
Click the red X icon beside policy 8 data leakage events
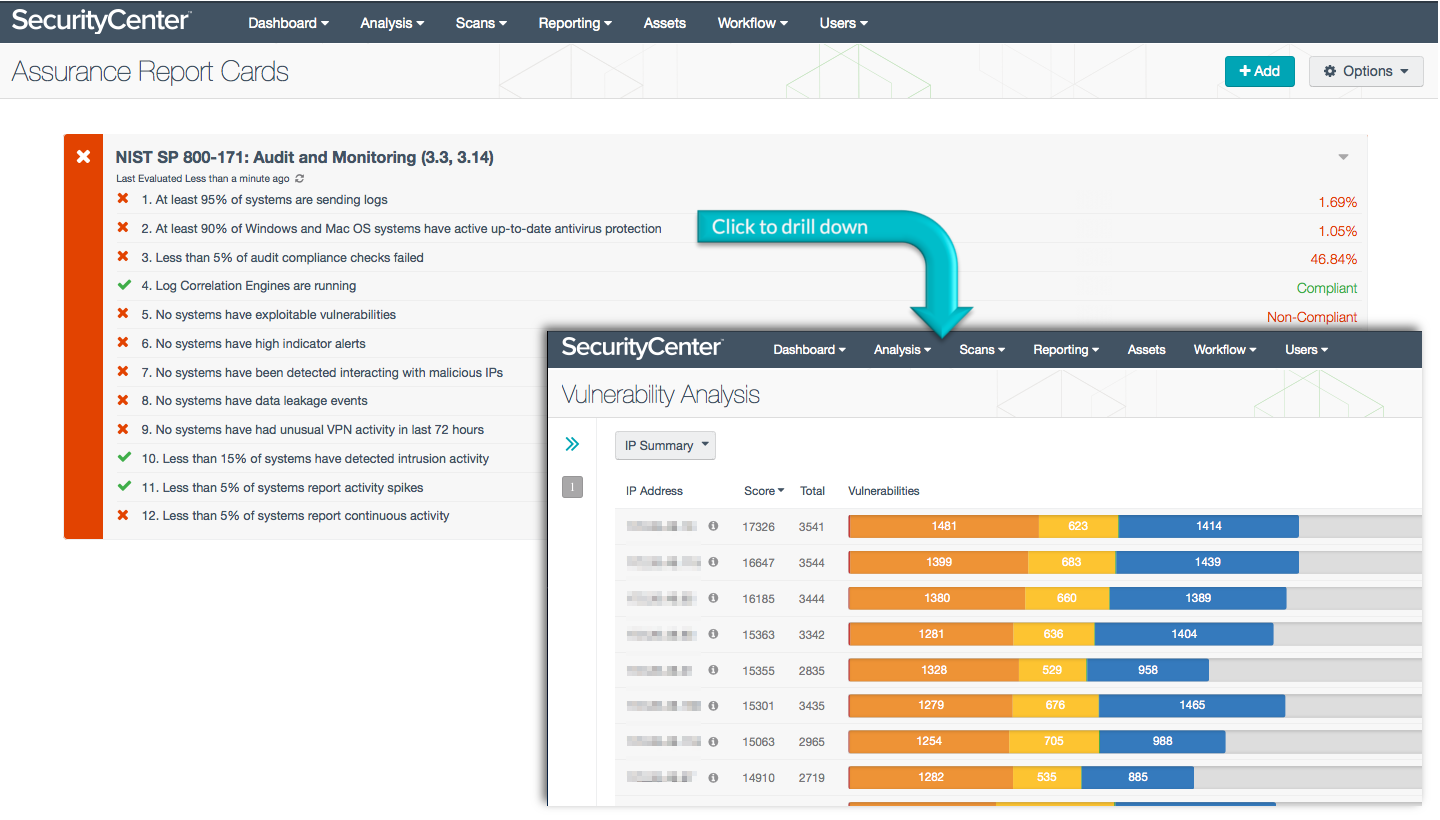(123, 400)
